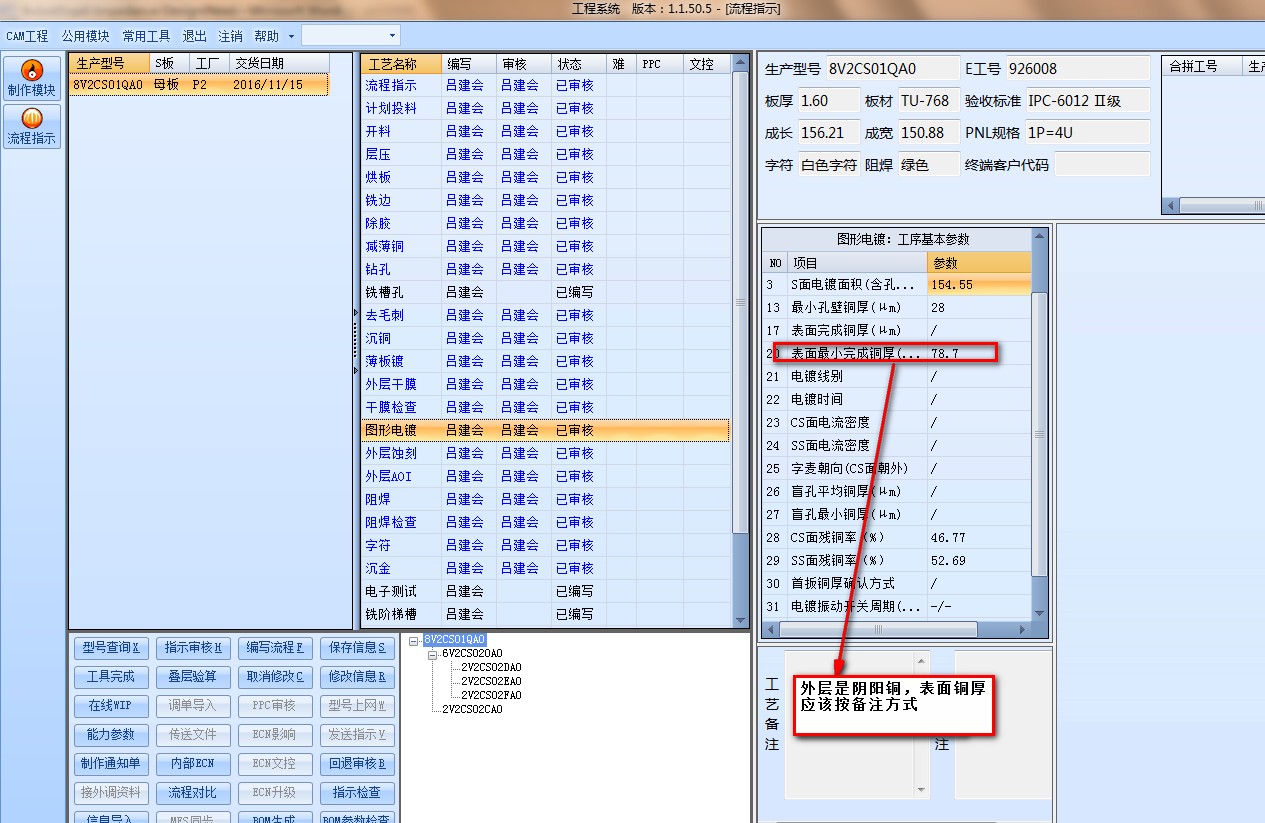Select the 层压 process row

(546, 154)
